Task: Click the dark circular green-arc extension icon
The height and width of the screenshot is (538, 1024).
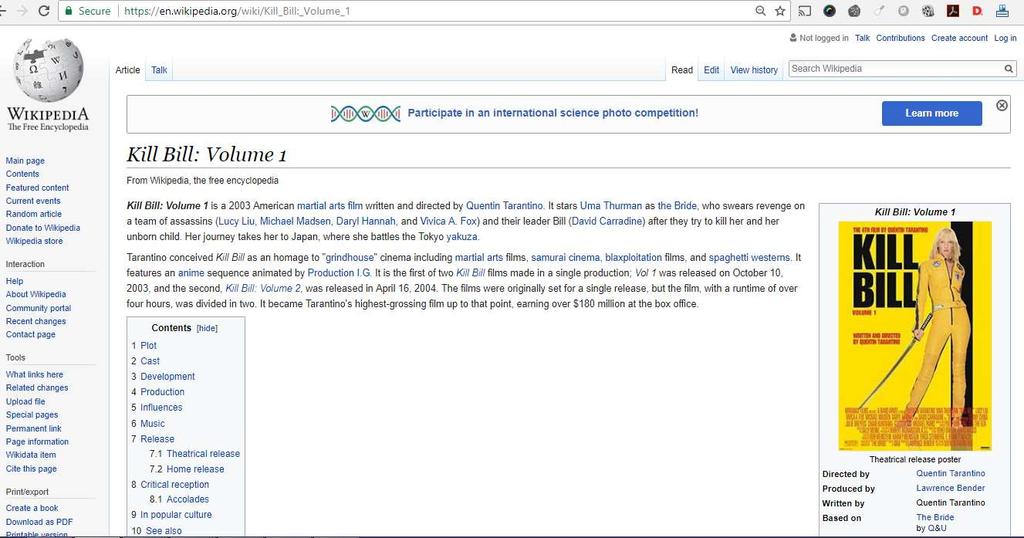Action: [829, 10]
